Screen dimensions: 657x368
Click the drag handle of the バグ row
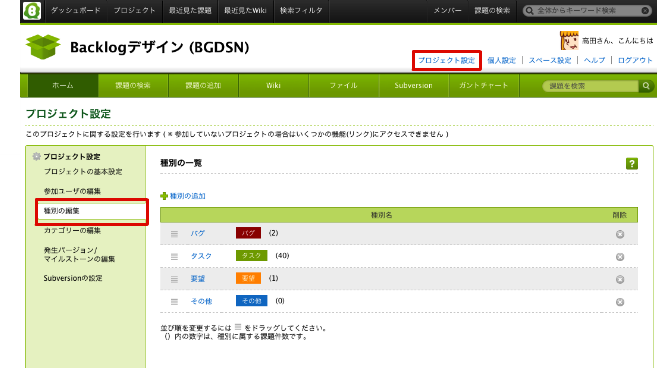[x=174, y=234]
